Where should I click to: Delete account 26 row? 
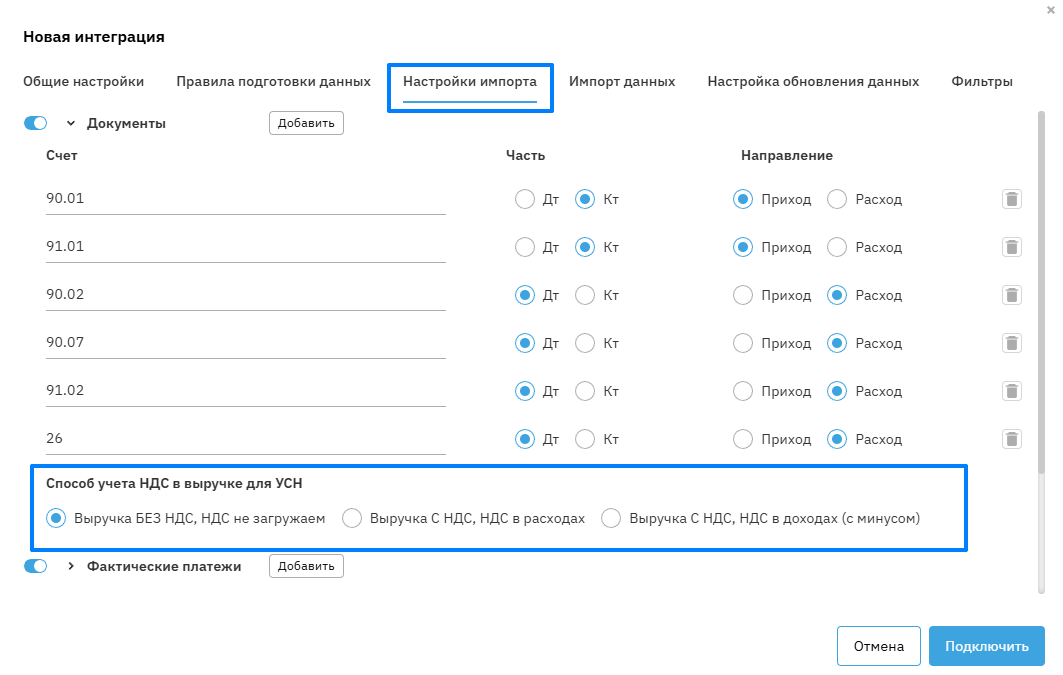pyautogui.click(x=1012, y=439)
